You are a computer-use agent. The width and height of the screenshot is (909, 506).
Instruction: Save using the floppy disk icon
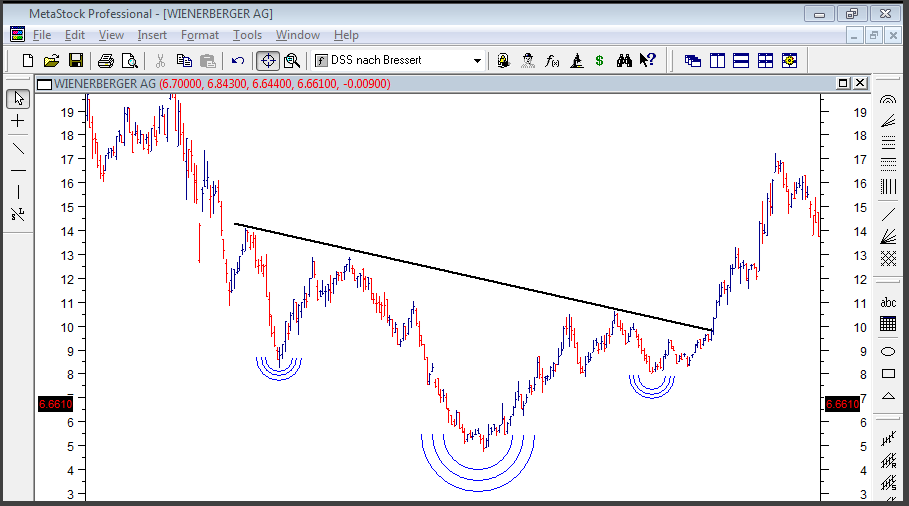pyautogui.click(x=76, y=60)
